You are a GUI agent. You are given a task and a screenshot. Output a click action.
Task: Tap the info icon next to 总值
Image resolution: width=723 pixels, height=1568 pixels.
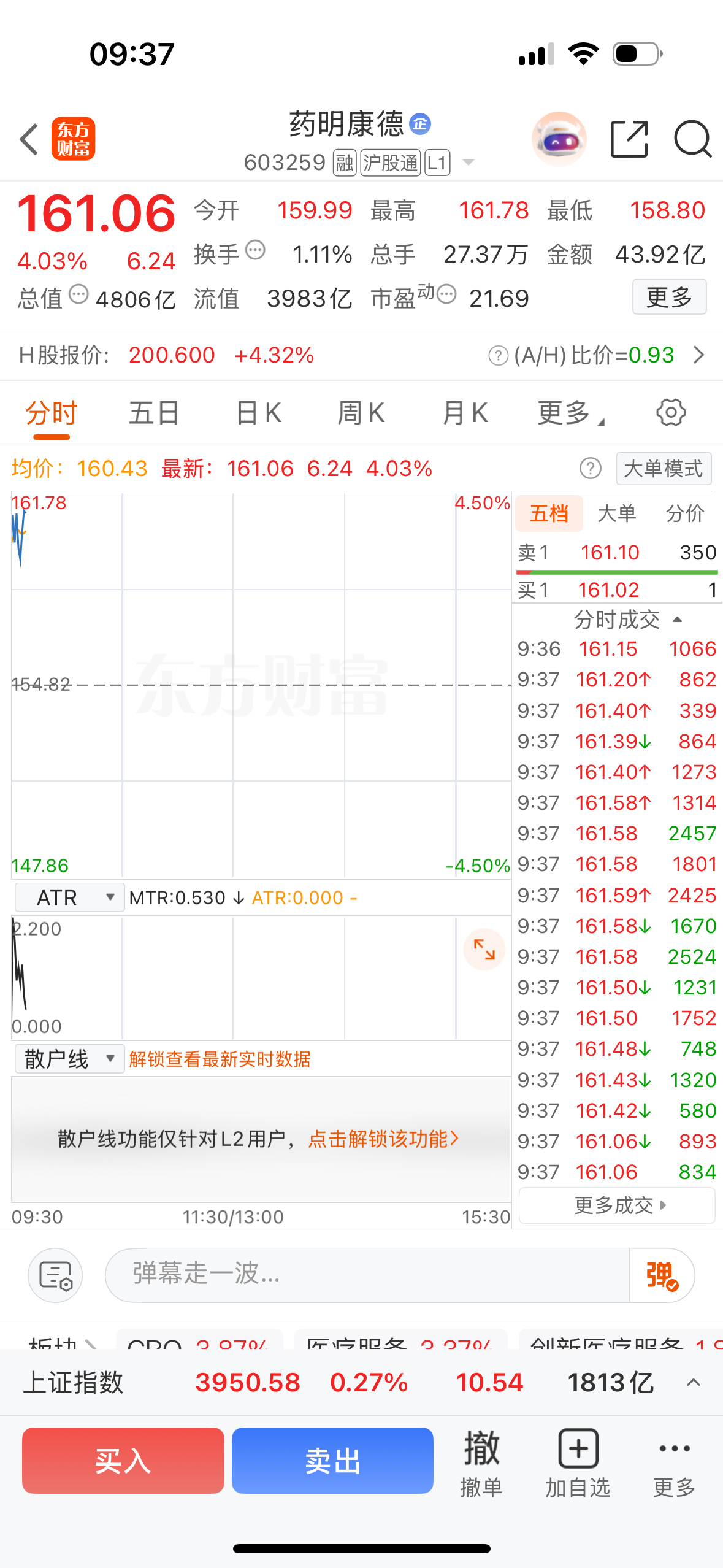78,294
